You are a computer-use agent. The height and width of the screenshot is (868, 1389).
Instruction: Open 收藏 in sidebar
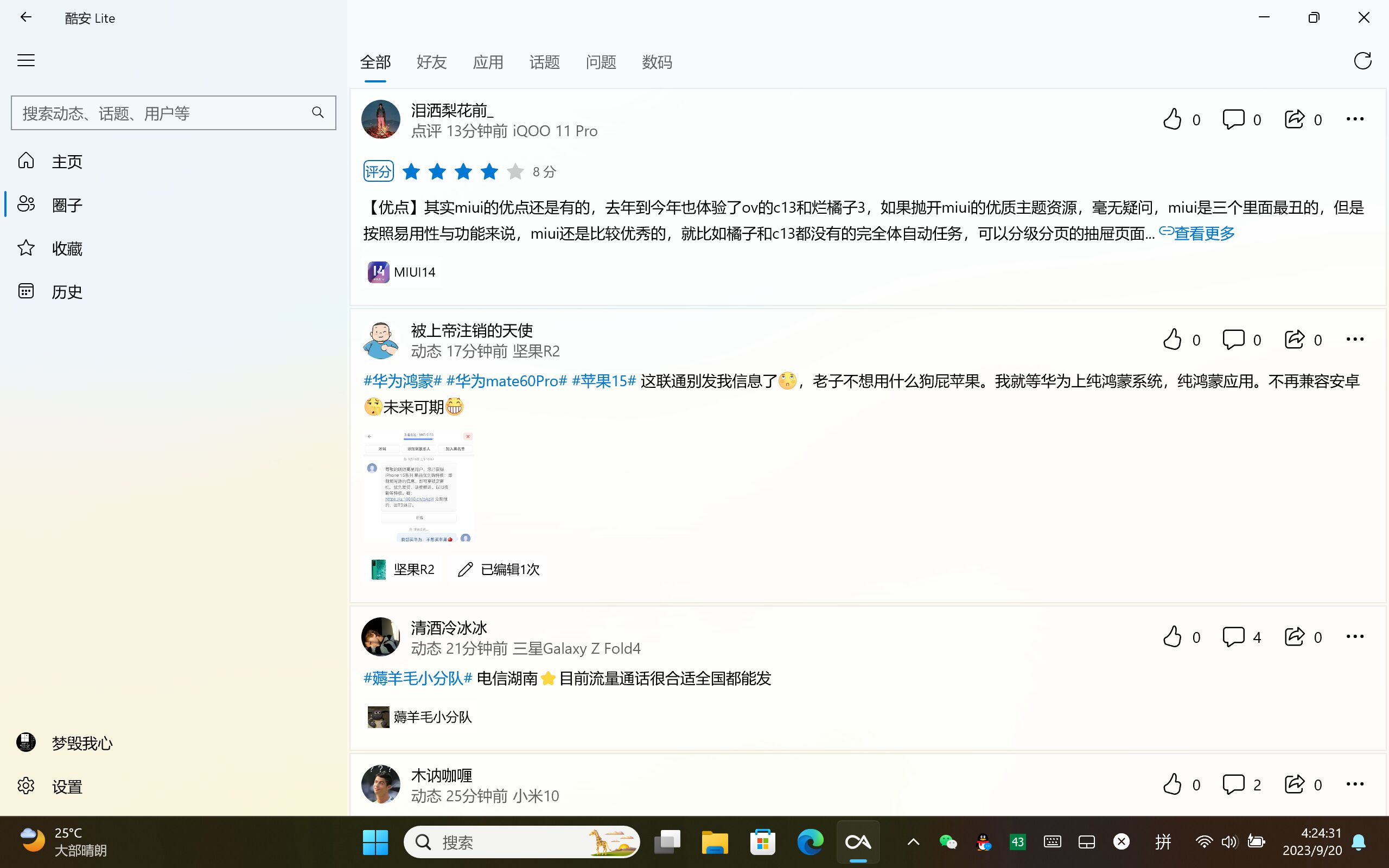(173, 248)
